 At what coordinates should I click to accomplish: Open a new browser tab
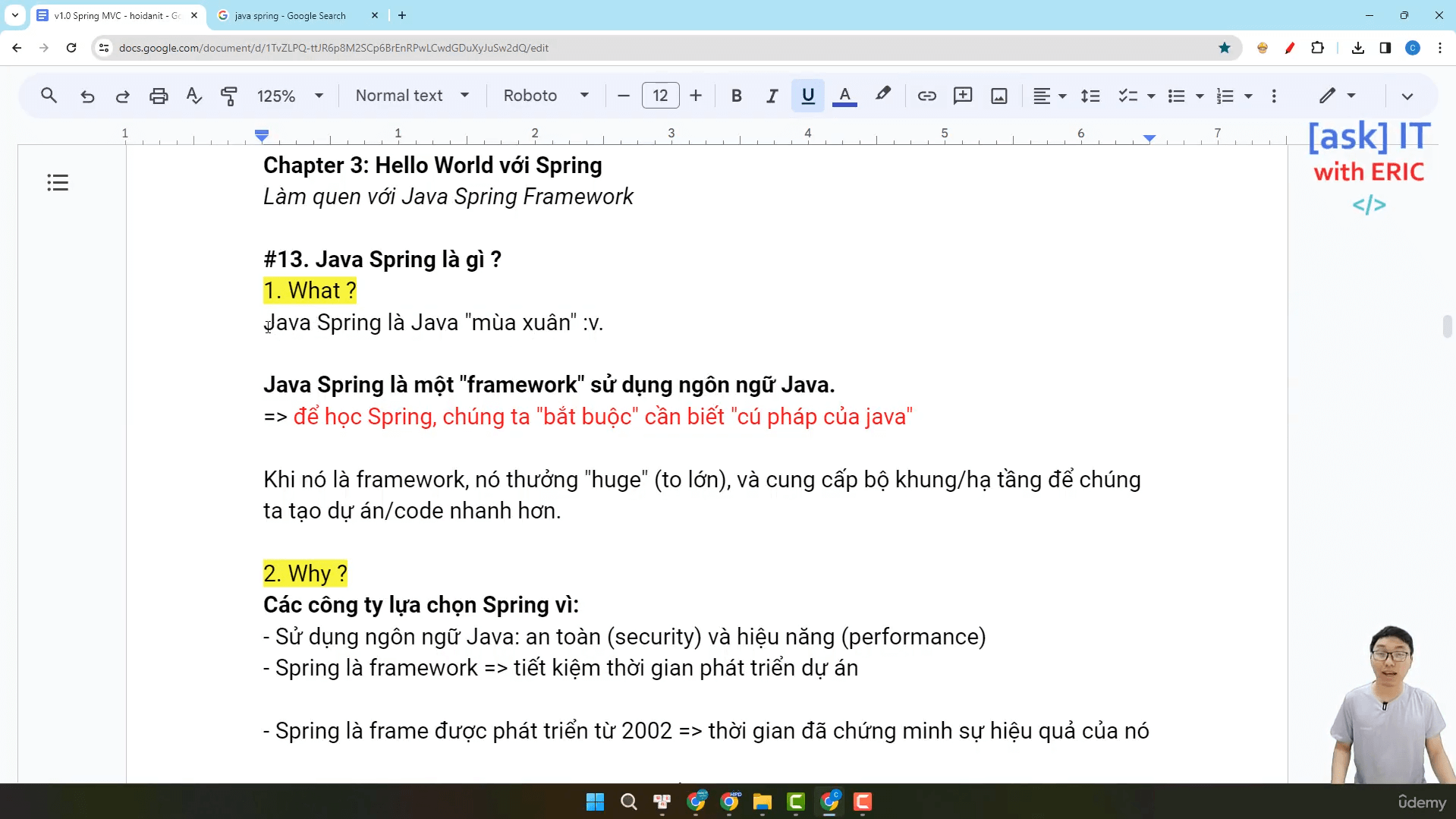point(402,15)
